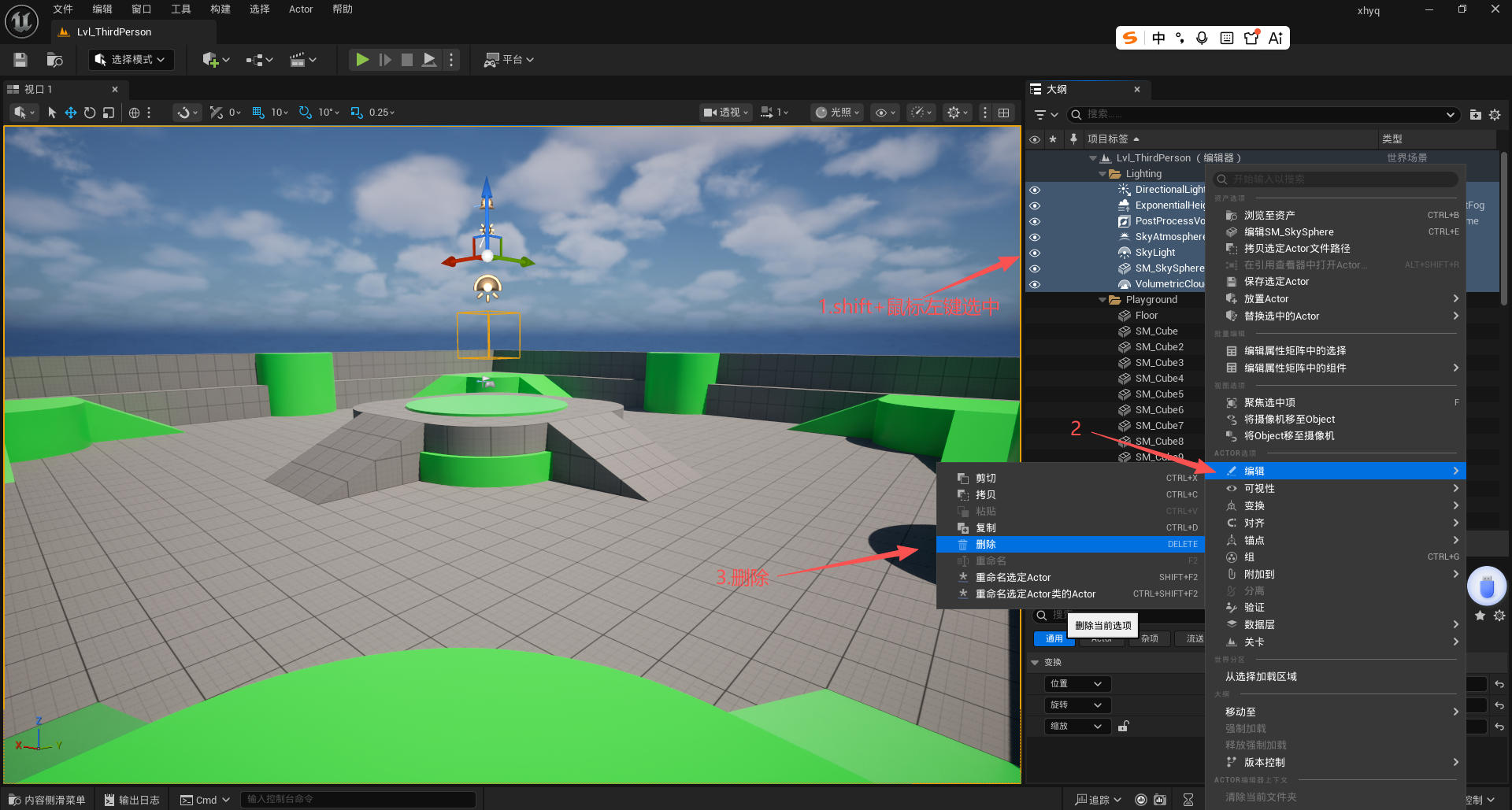Open the 输出日志 output log

(x=132, y=800)
